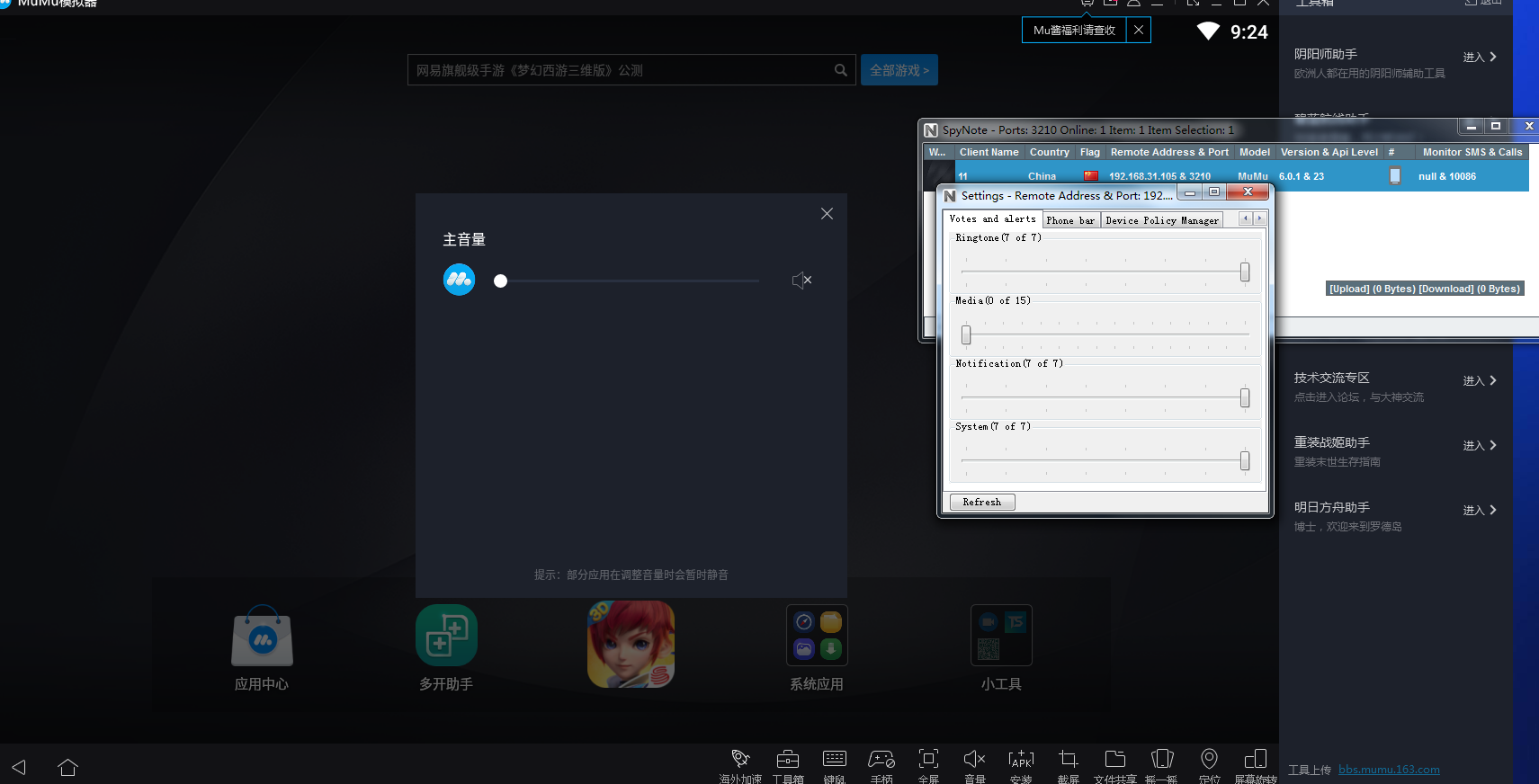
Task: Trigger the 摇一摇 shake function
Action: (1162, 764)
